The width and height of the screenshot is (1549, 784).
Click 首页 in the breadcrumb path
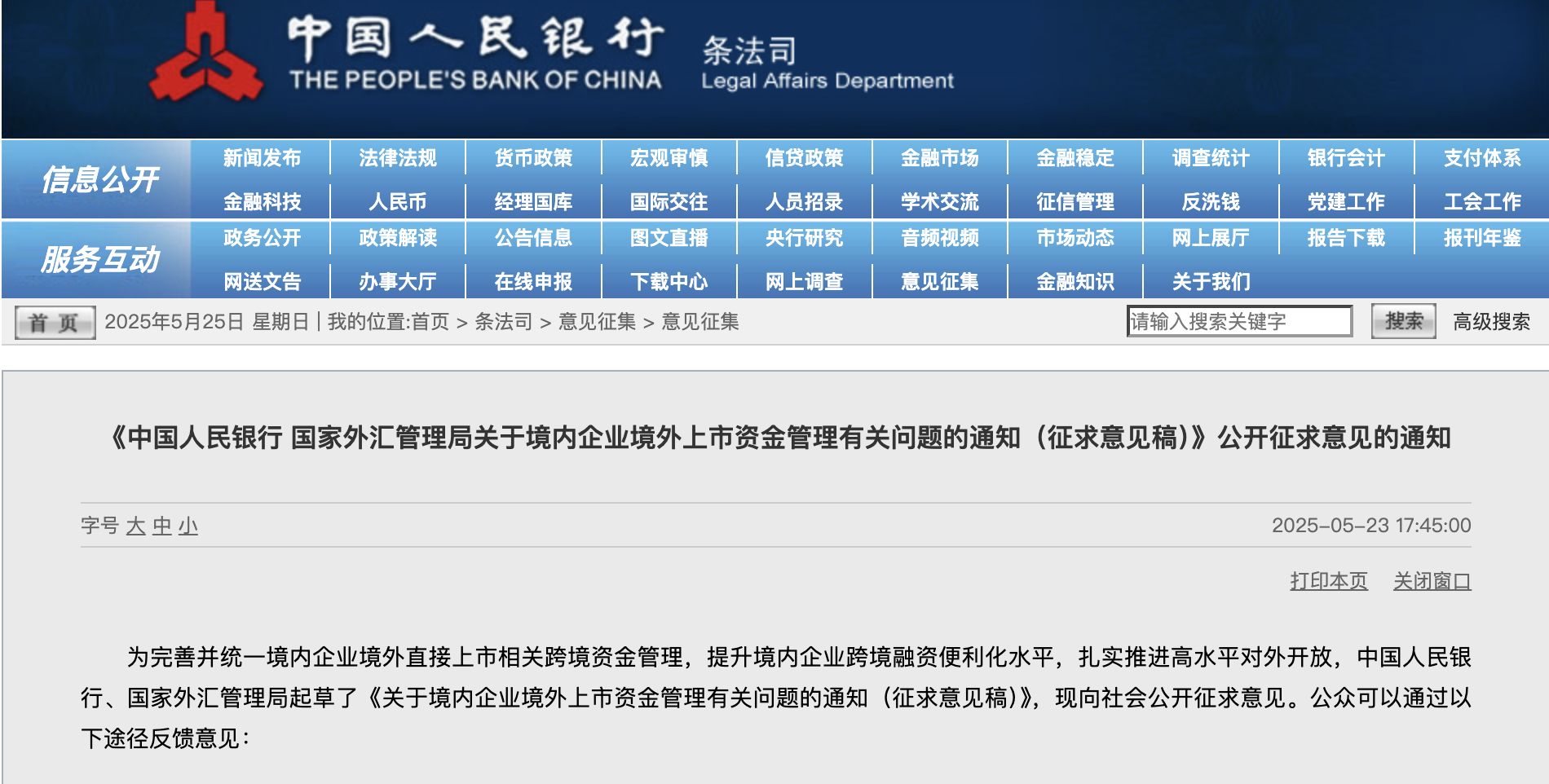click(430, 322)
